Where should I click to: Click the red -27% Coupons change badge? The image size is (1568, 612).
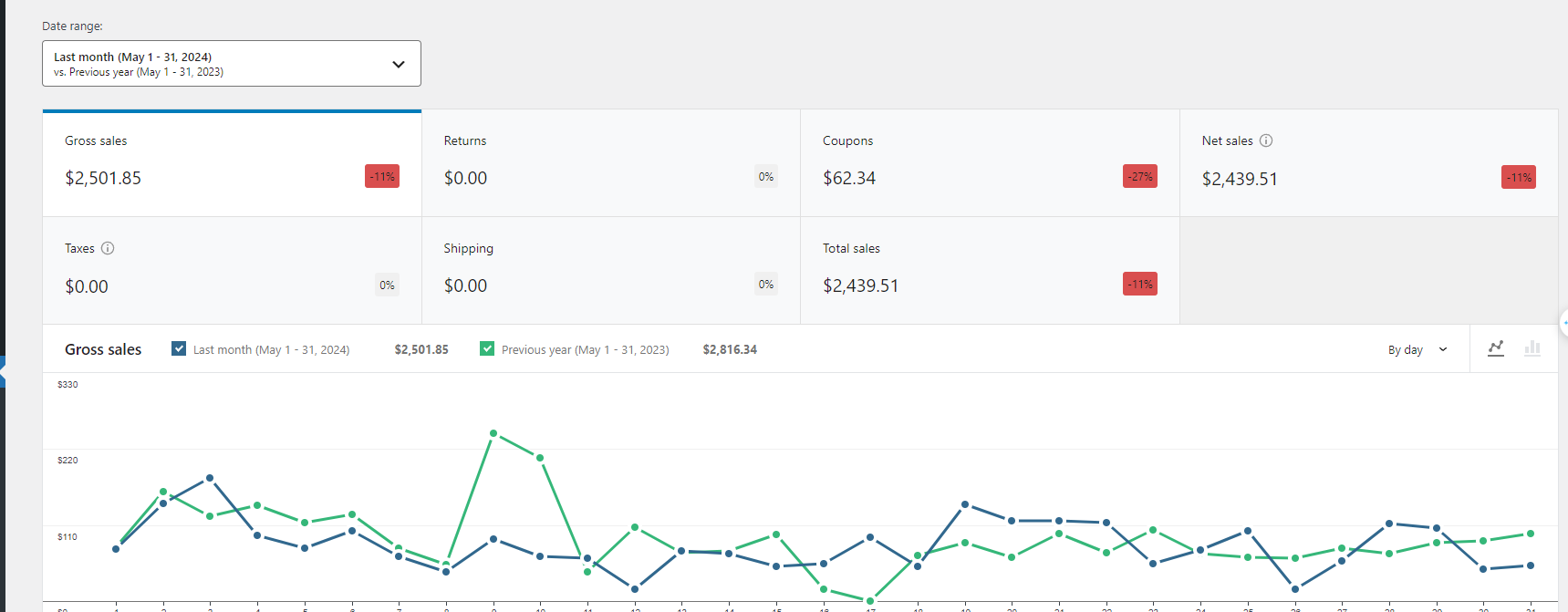pos(1139,177)
